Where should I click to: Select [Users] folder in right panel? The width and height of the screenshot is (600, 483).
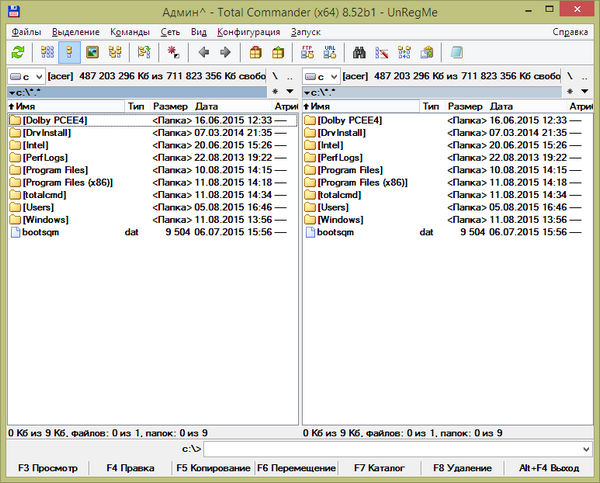click(447, 207)
